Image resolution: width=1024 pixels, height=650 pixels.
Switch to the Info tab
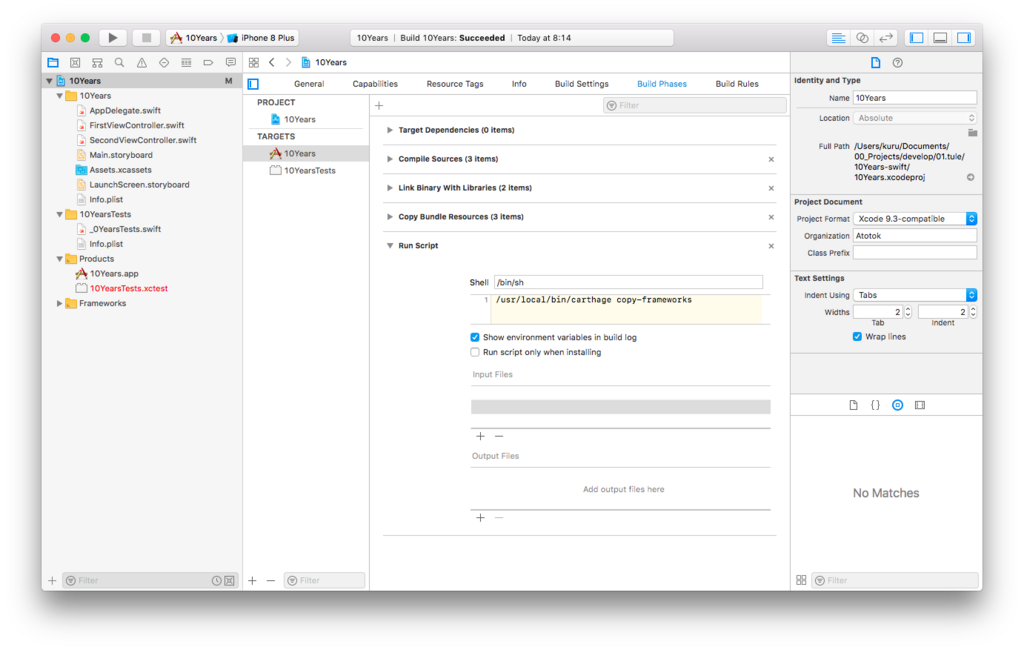pyautogui.click(x=519, y=84)
